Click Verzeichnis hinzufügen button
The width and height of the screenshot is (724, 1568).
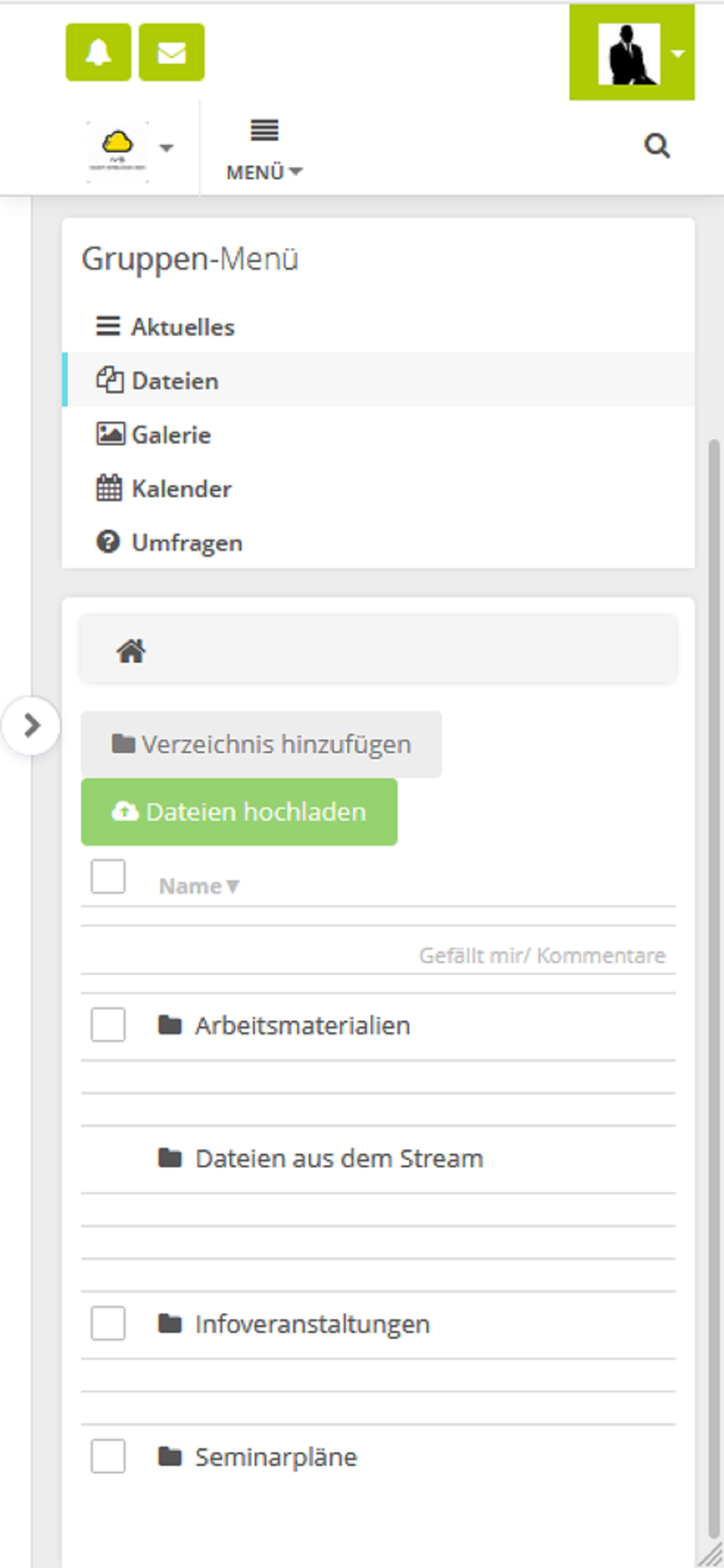point(261,744)
